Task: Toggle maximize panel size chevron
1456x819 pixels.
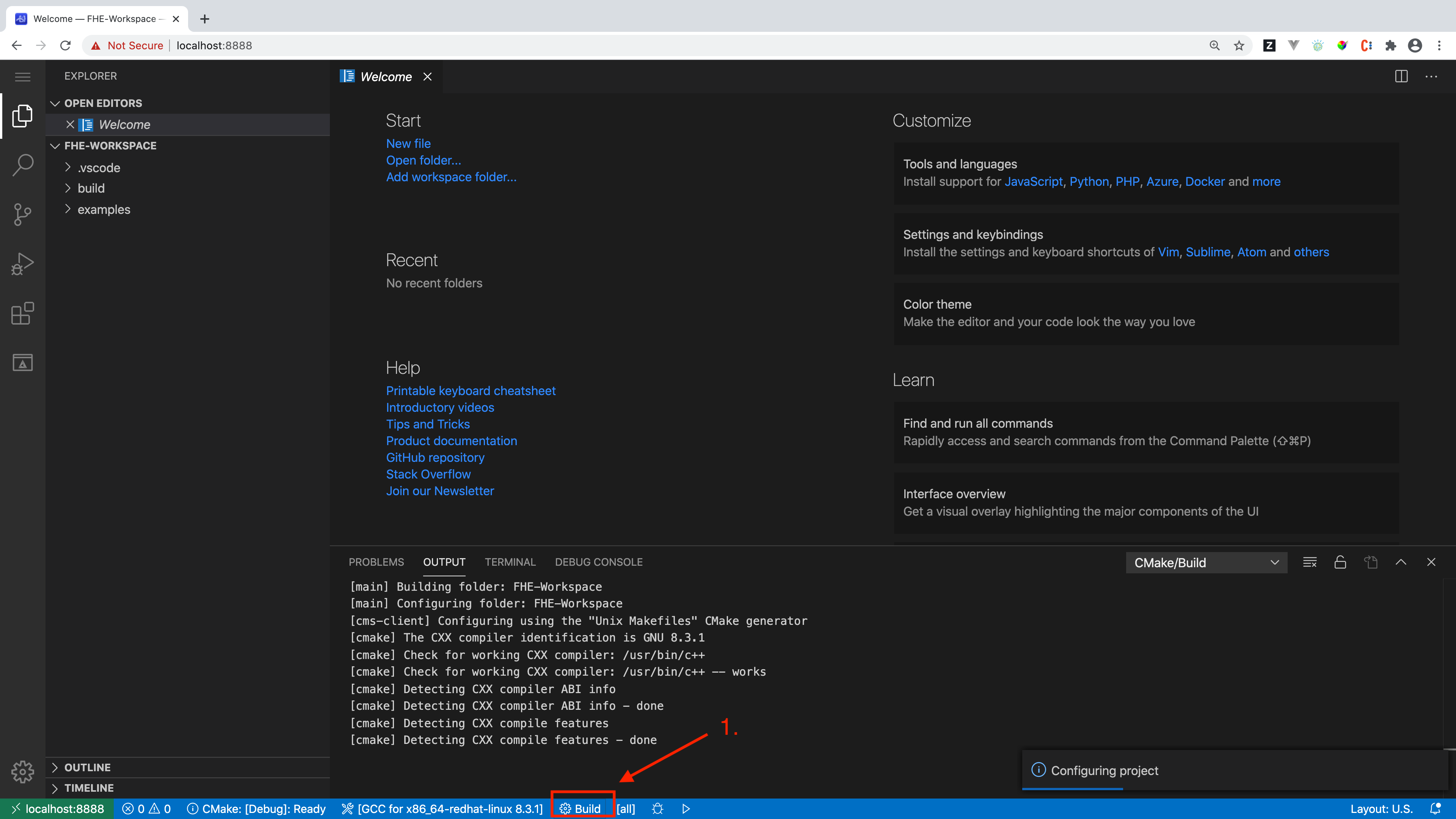Action: 1401,562
